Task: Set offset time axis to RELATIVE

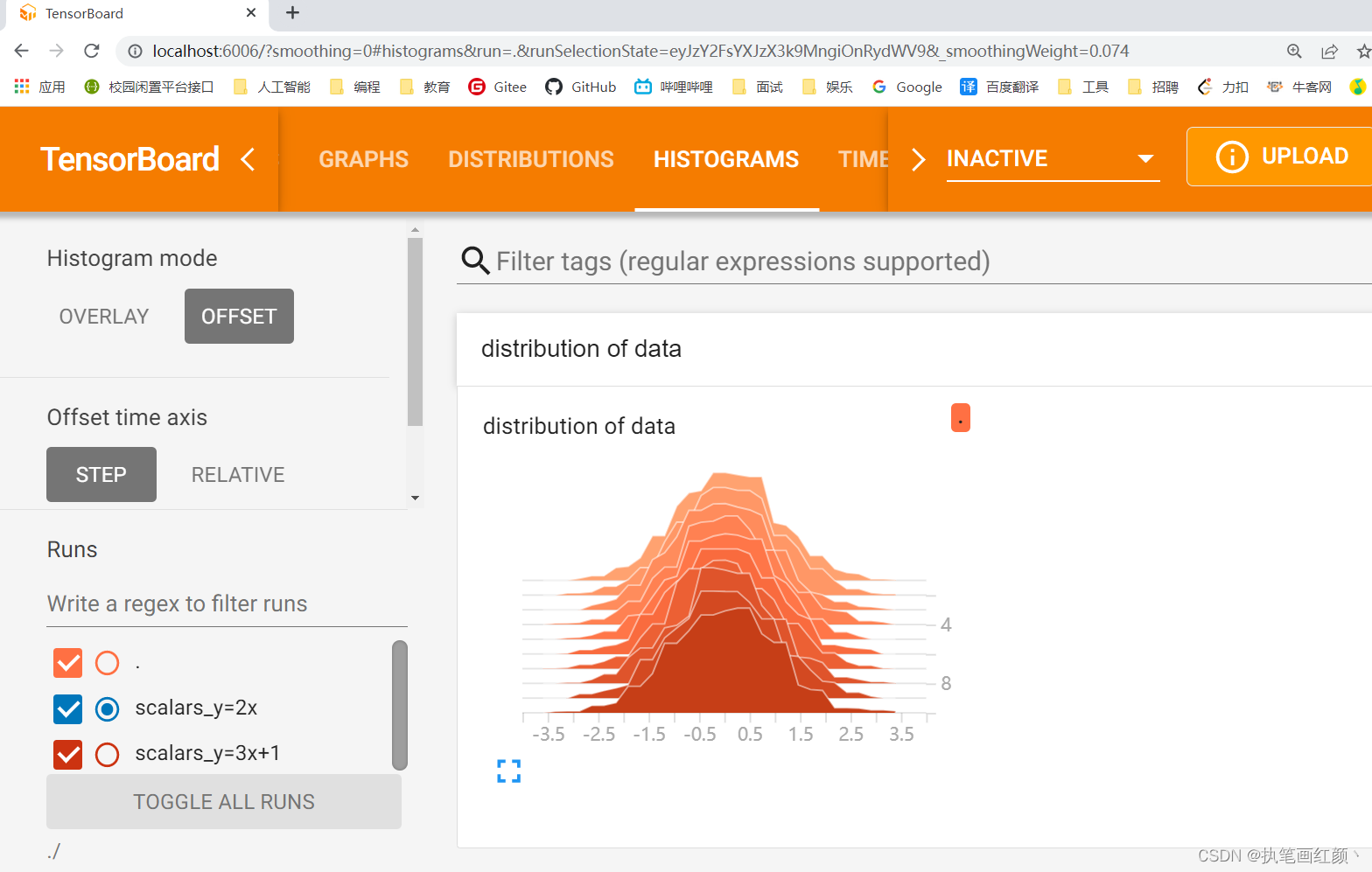Action: click(x=238, y=475)
